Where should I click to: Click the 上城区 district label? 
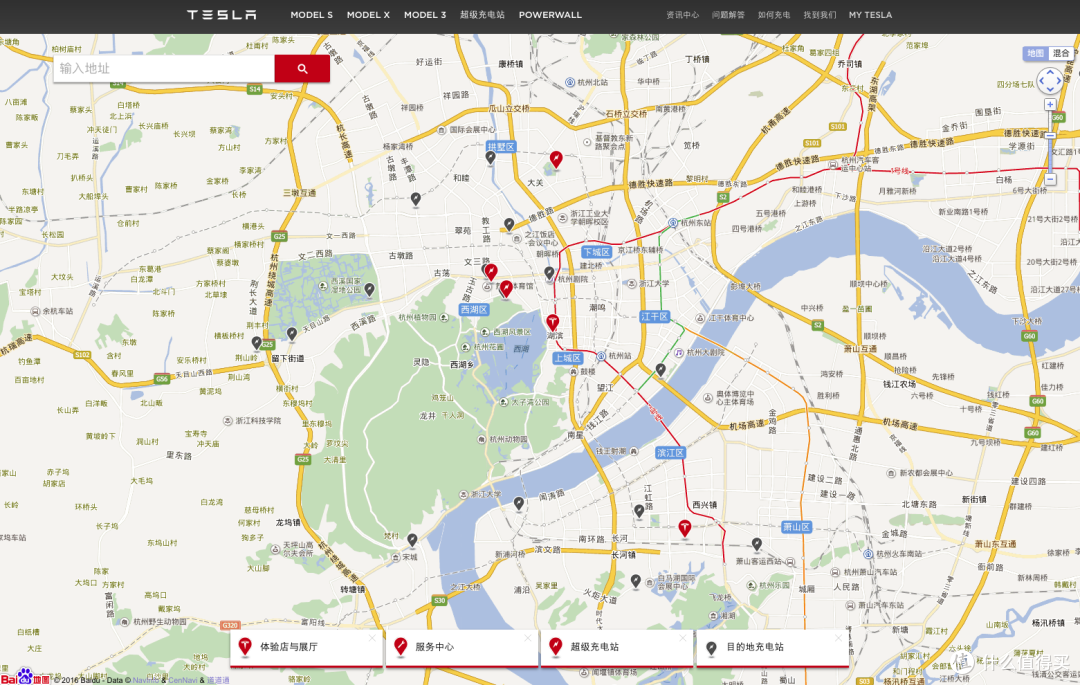pos(568,358)
